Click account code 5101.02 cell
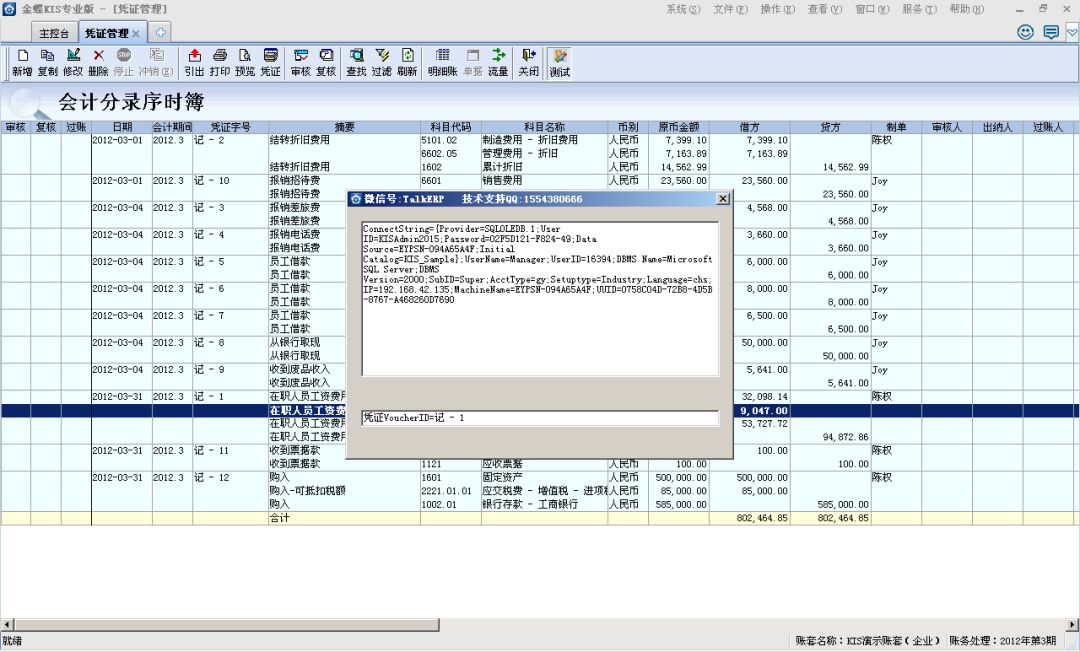1080x652 pixels. [x=450, y=140]
